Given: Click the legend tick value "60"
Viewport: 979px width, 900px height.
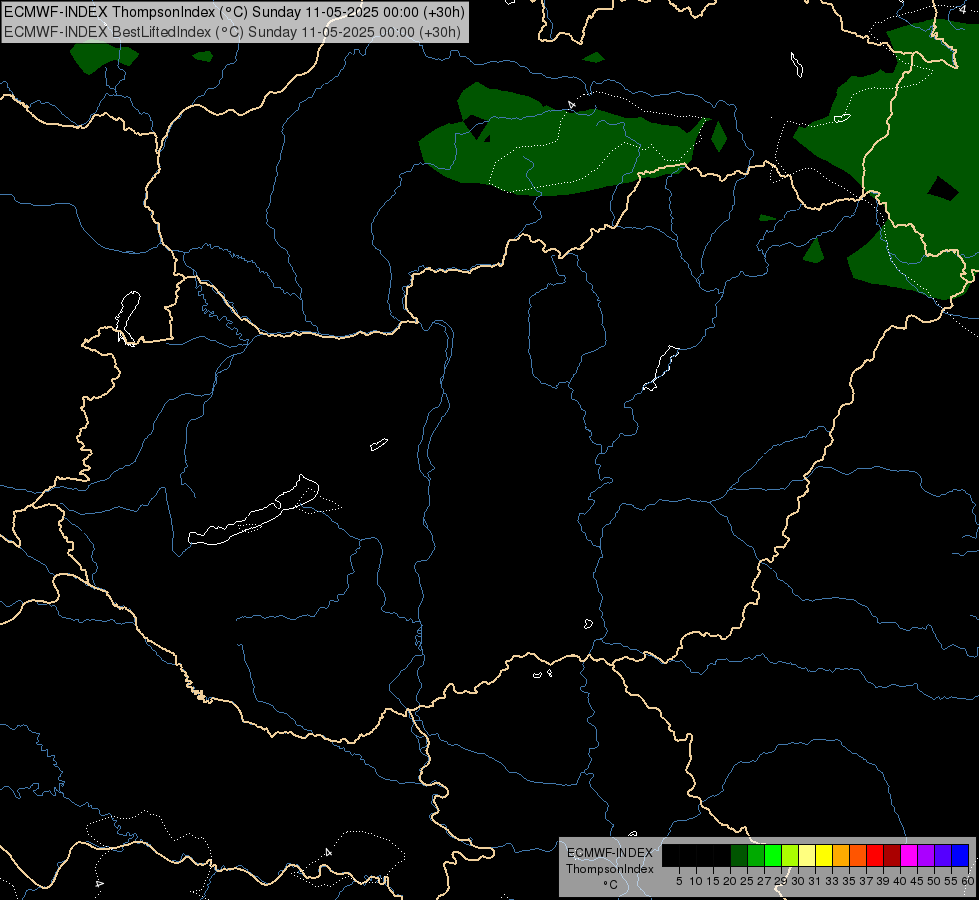Looking at the screenshot, I should [968, 881].
